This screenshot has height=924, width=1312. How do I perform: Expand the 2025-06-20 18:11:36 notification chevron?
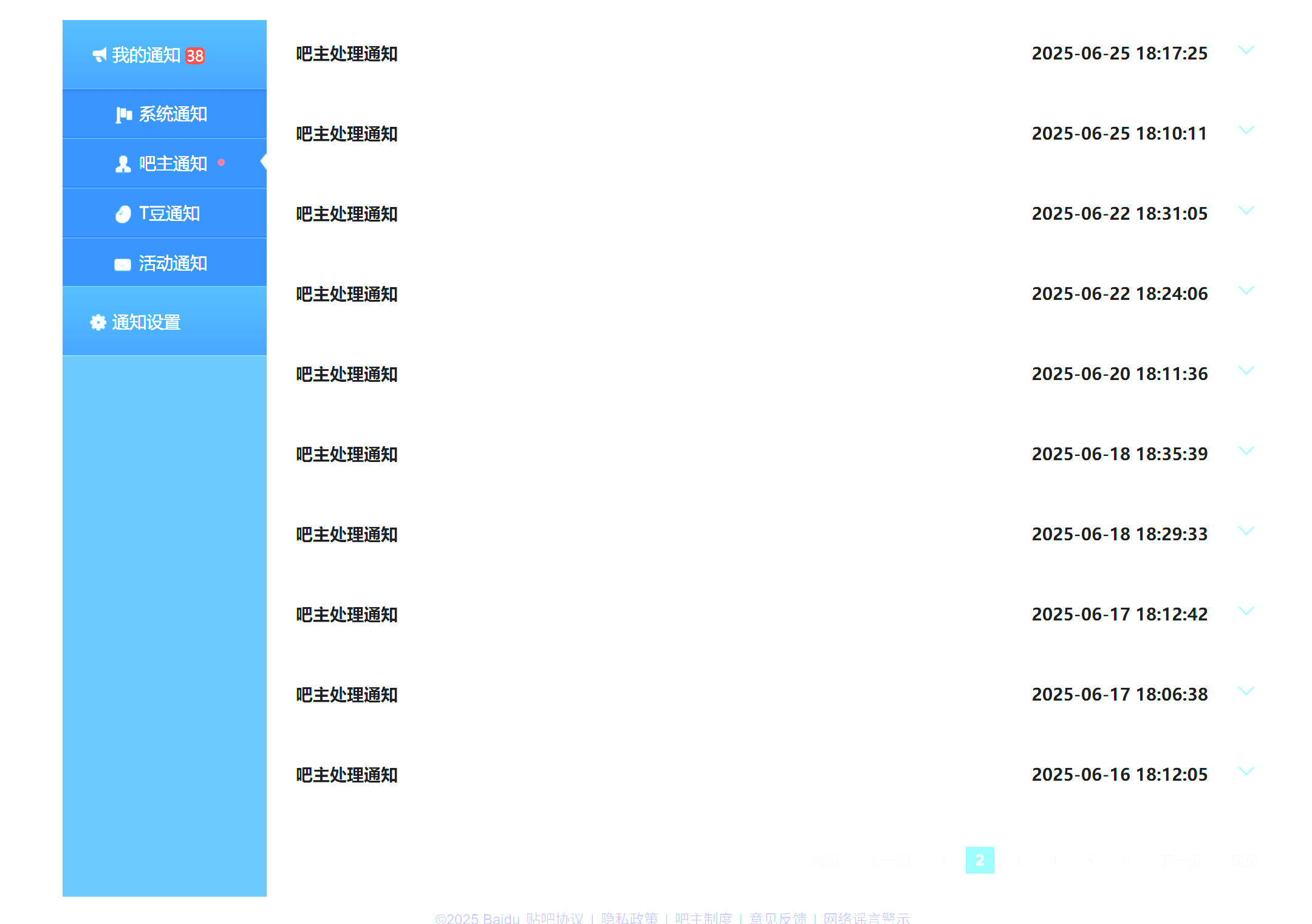tap(1246, 371)
